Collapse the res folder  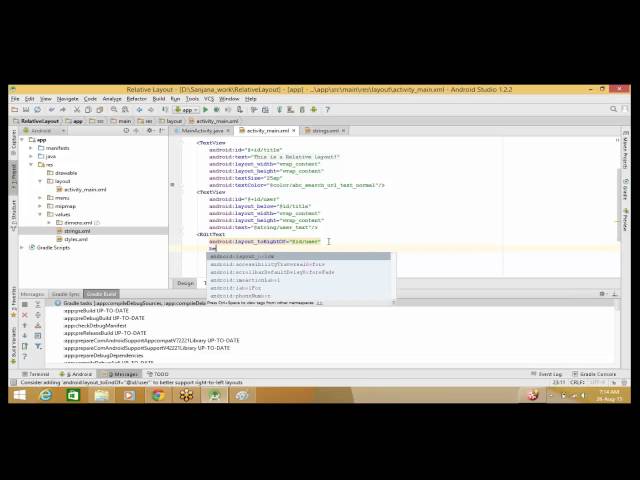[31, 164]
